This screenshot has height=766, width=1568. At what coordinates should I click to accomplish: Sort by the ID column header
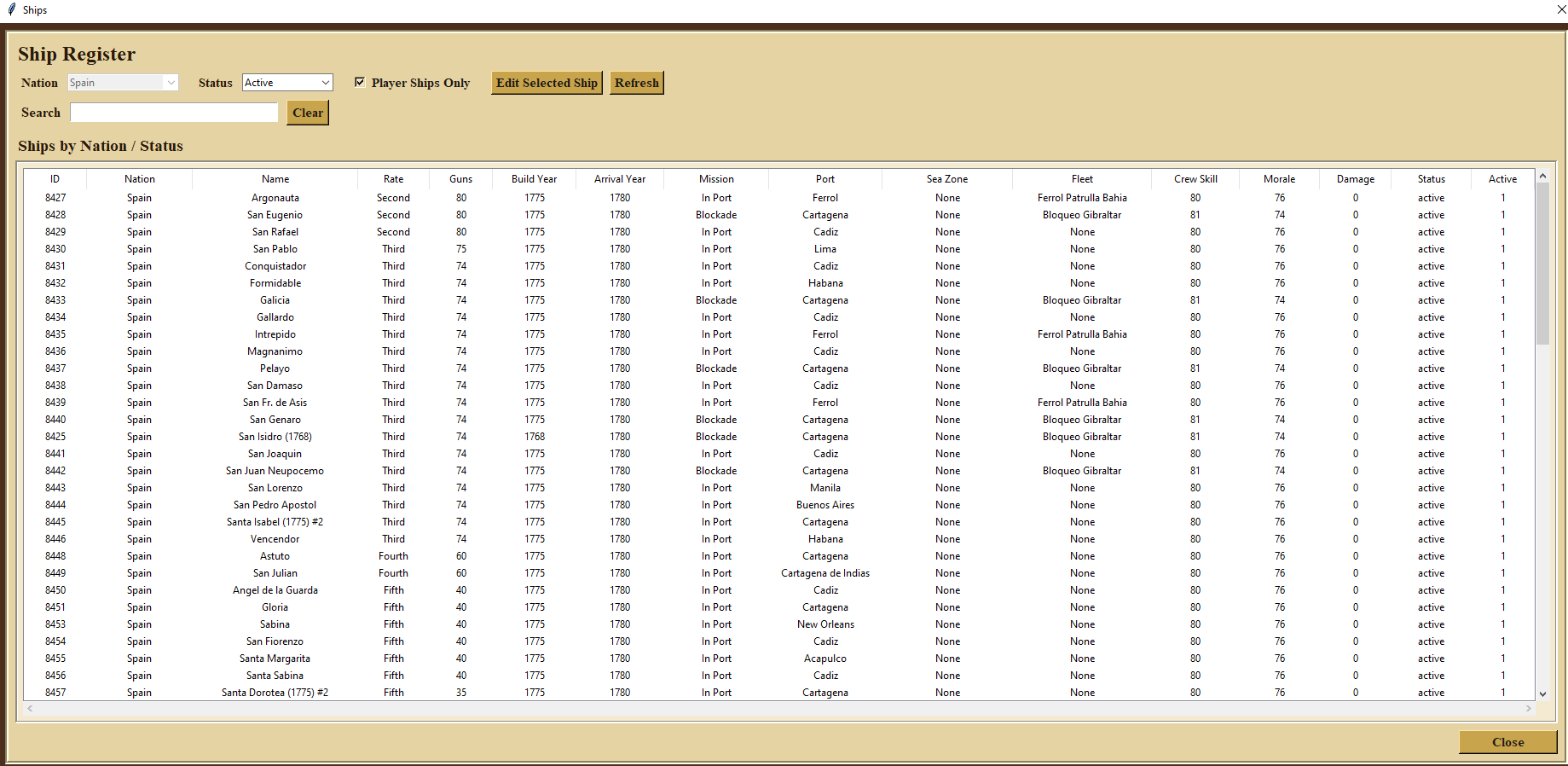[x=55, y=179]
